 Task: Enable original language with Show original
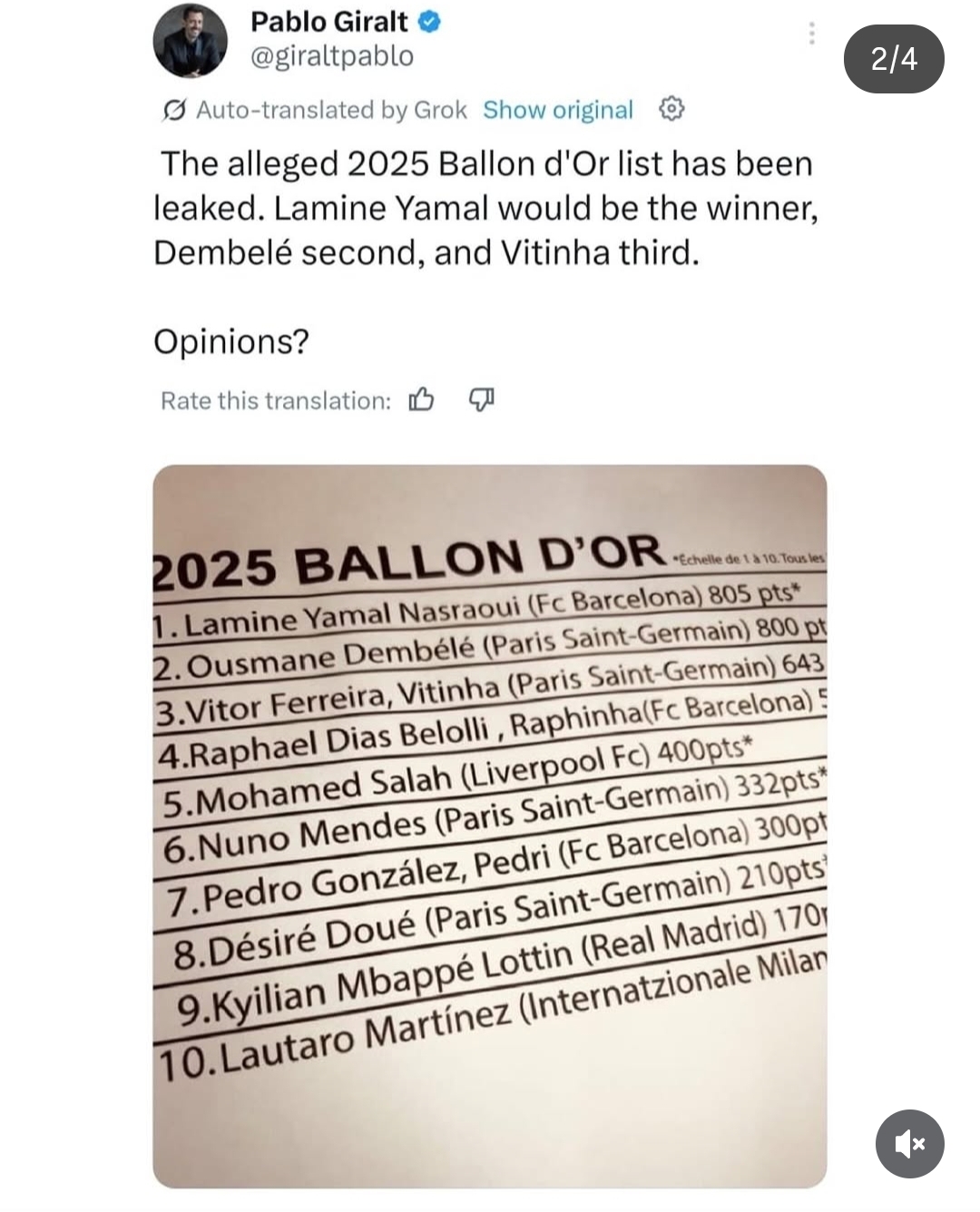pyautogui.click(x=557, y=110)
